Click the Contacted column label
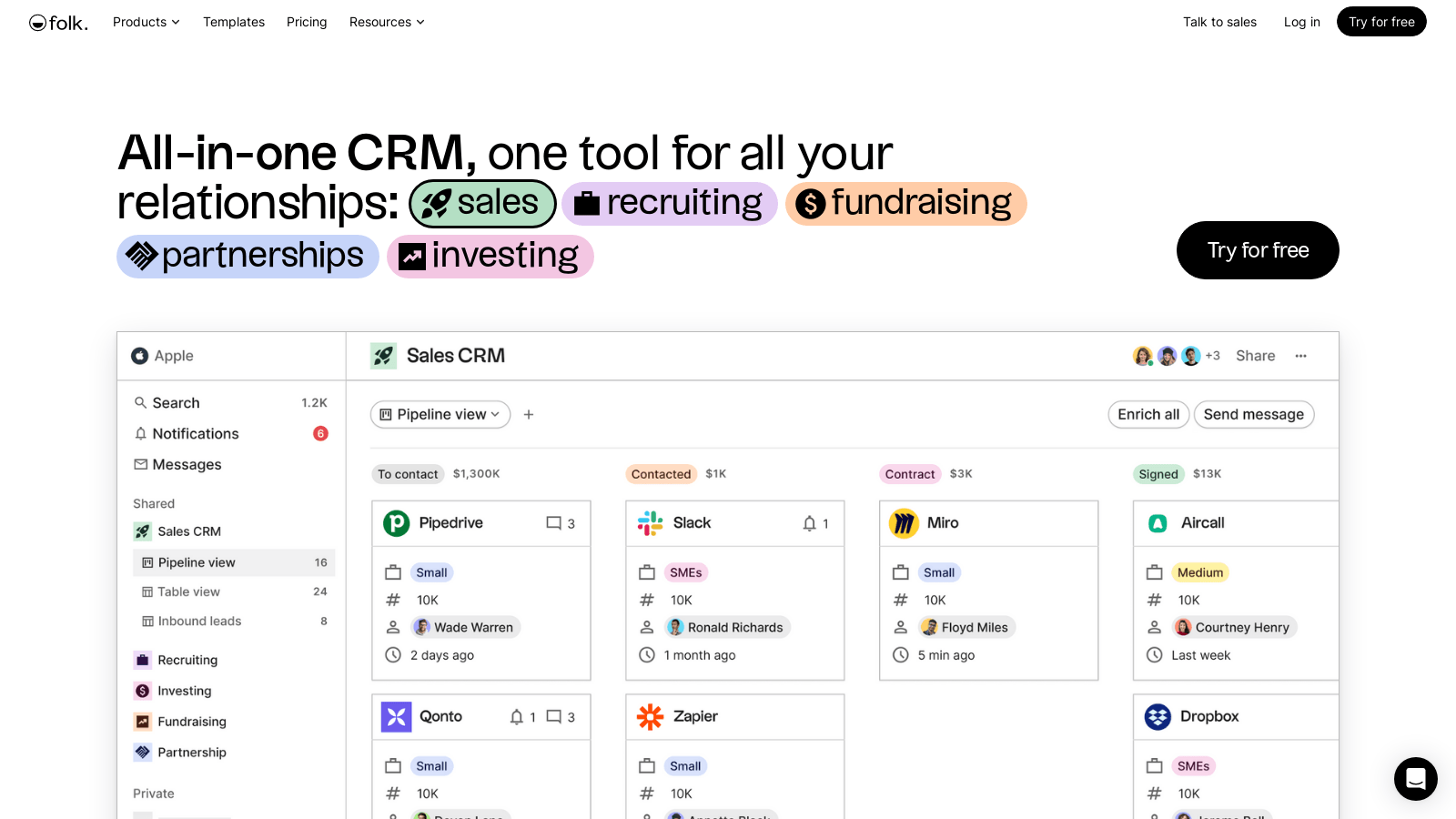 [x=661, y=474]
